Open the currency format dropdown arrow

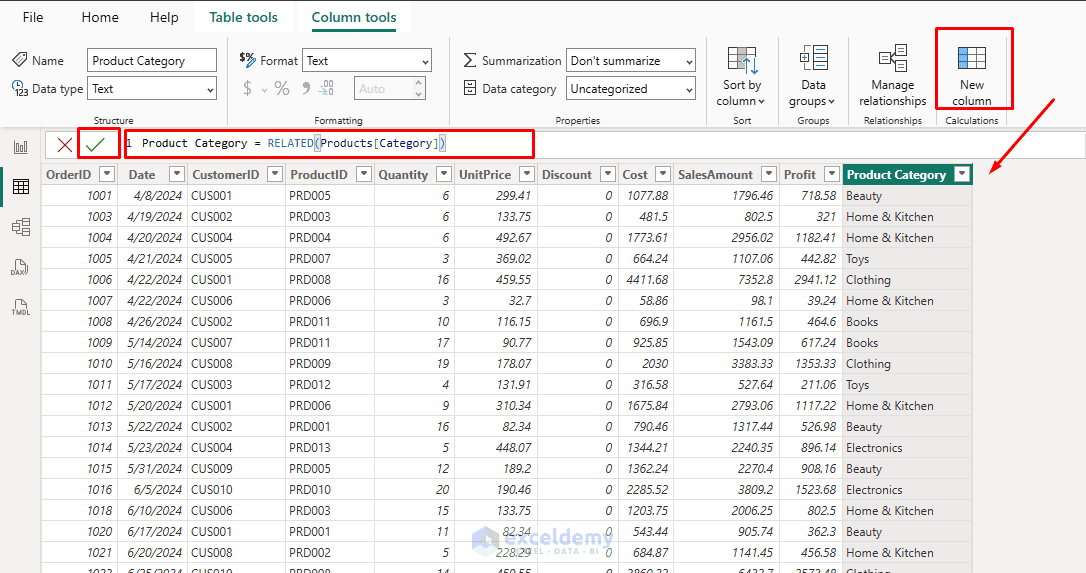(x=264, y=90)
